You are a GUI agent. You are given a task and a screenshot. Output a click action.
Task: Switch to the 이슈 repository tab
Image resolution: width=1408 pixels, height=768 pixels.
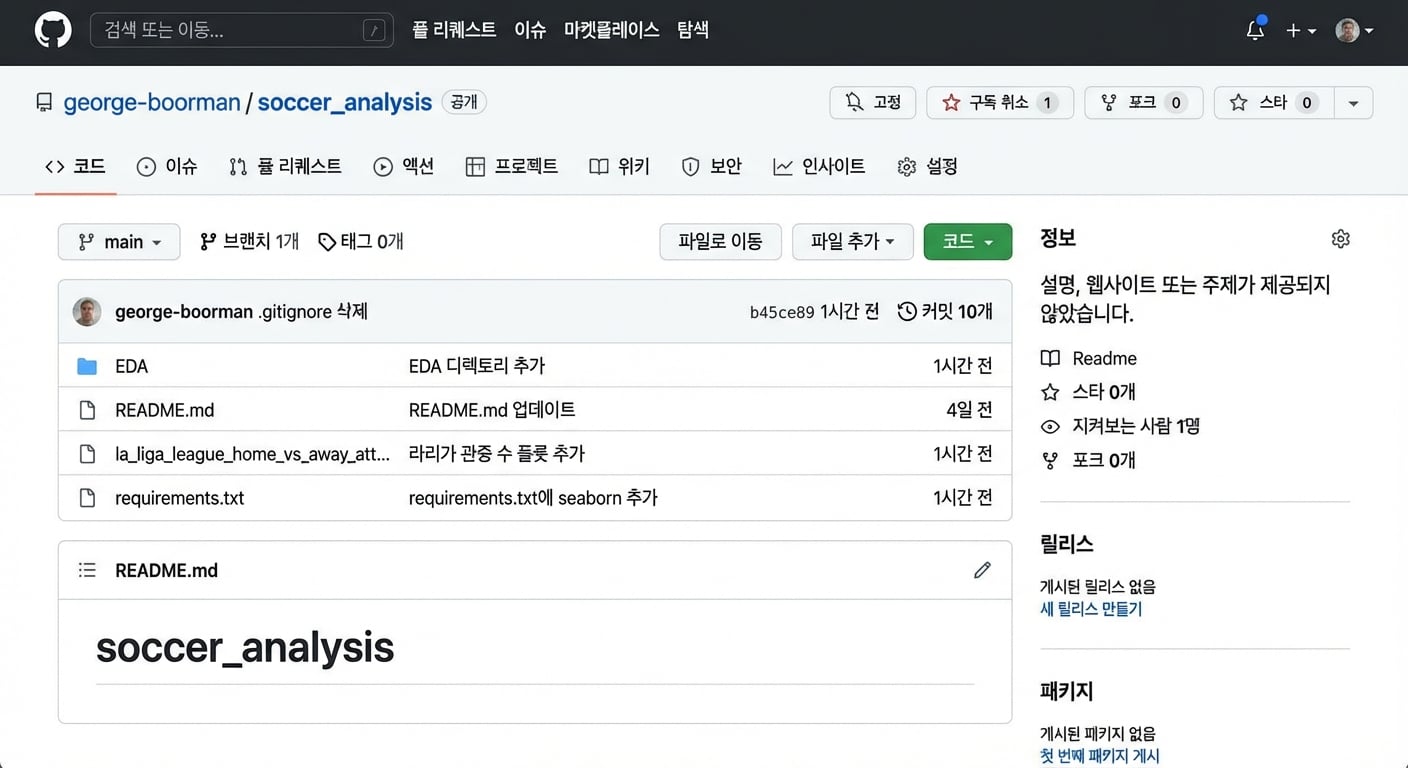pos(167,166)
